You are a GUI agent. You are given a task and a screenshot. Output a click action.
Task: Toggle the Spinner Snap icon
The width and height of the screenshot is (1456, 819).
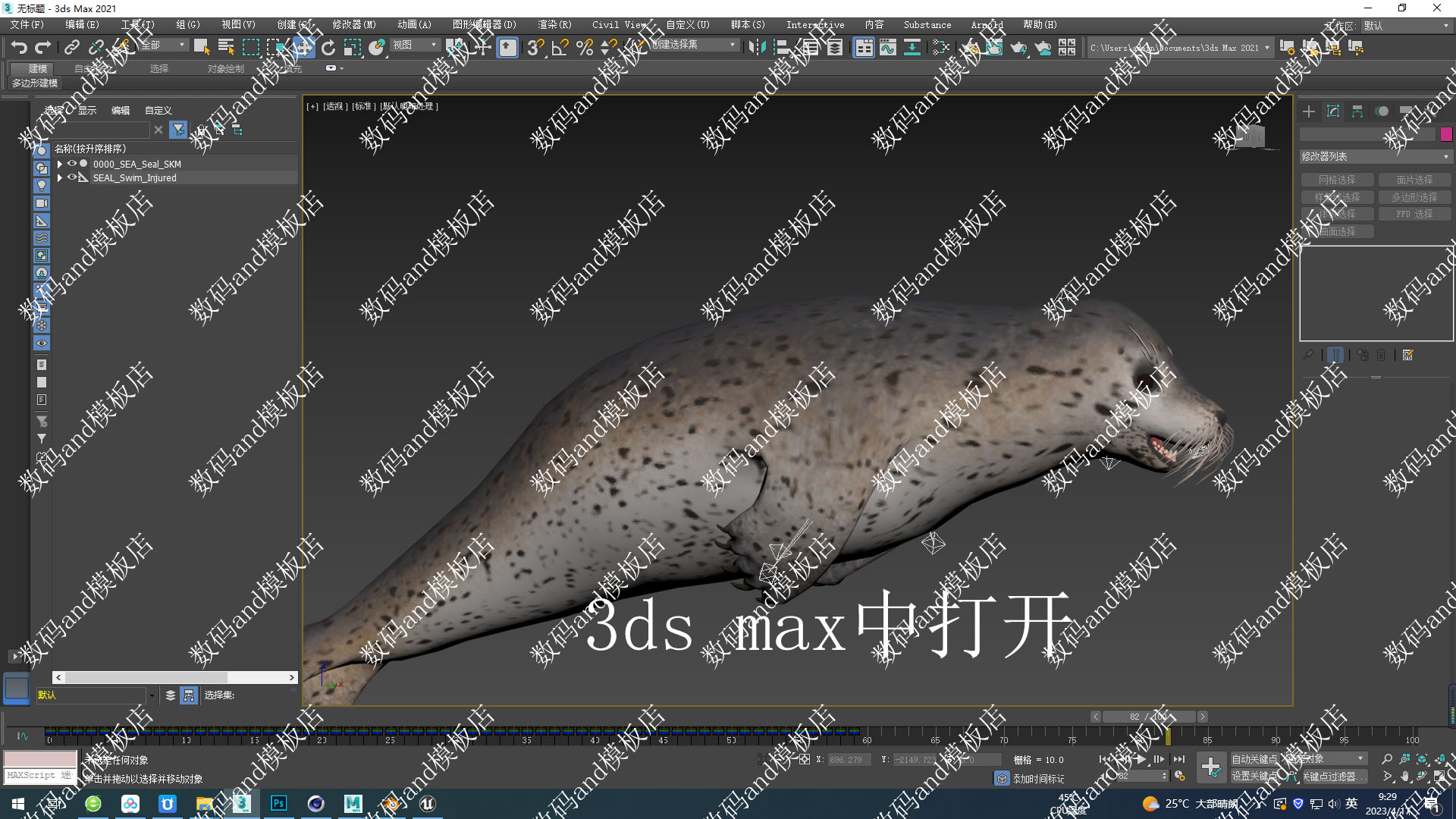pos(608,48)
